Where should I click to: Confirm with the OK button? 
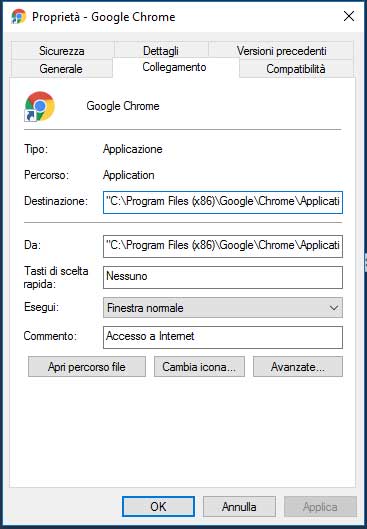point(158,506)
